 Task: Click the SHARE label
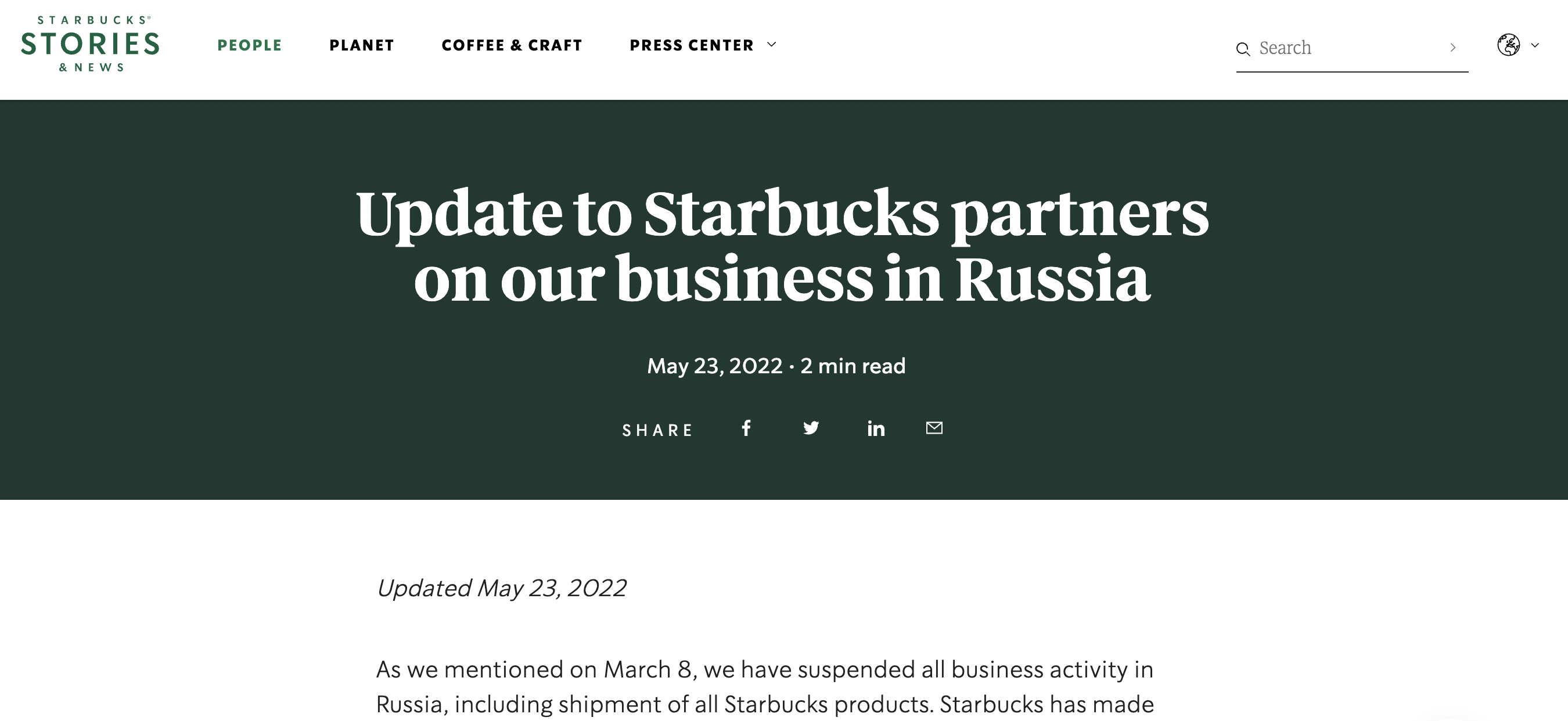[x=658, y=431]
